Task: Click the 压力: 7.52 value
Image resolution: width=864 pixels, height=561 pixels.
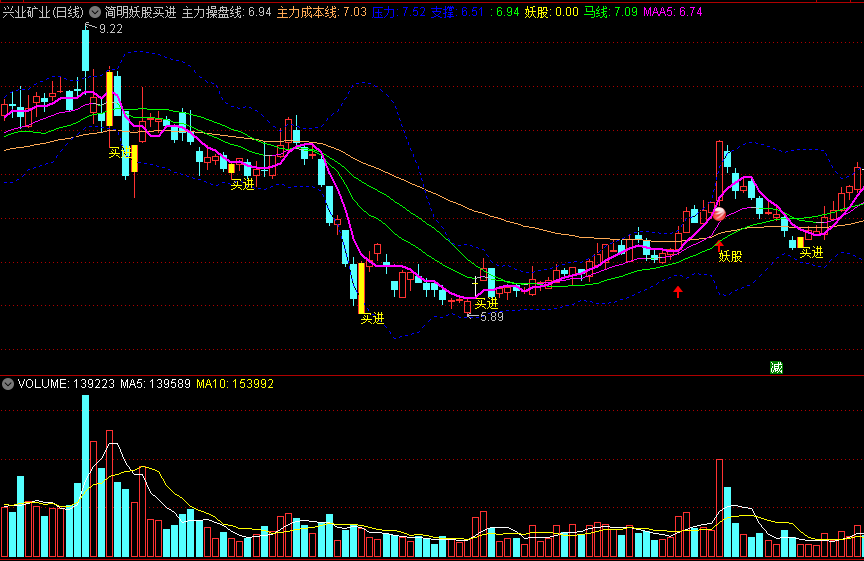Action: coord(399,12)
